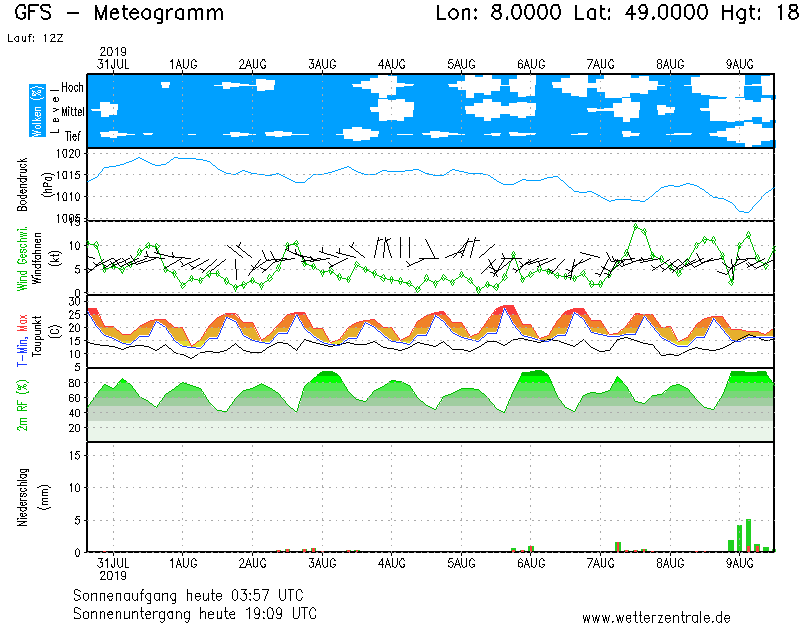Click the Sonnenaufgang heute 03:57 UTC text
Screen dimensions: 800x625
(x=194, y=595)
